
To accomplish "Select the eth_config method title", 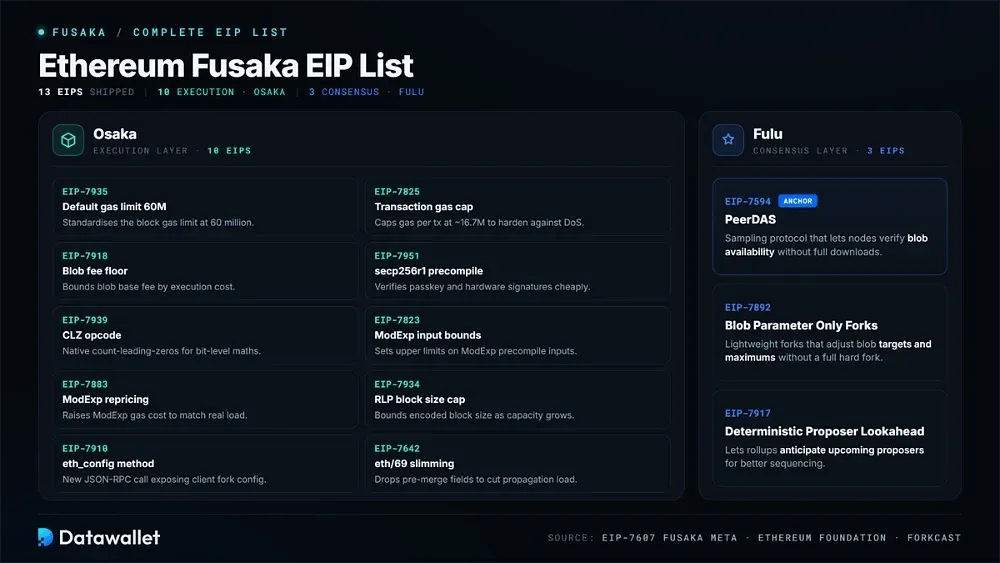I will pos(108,464).
